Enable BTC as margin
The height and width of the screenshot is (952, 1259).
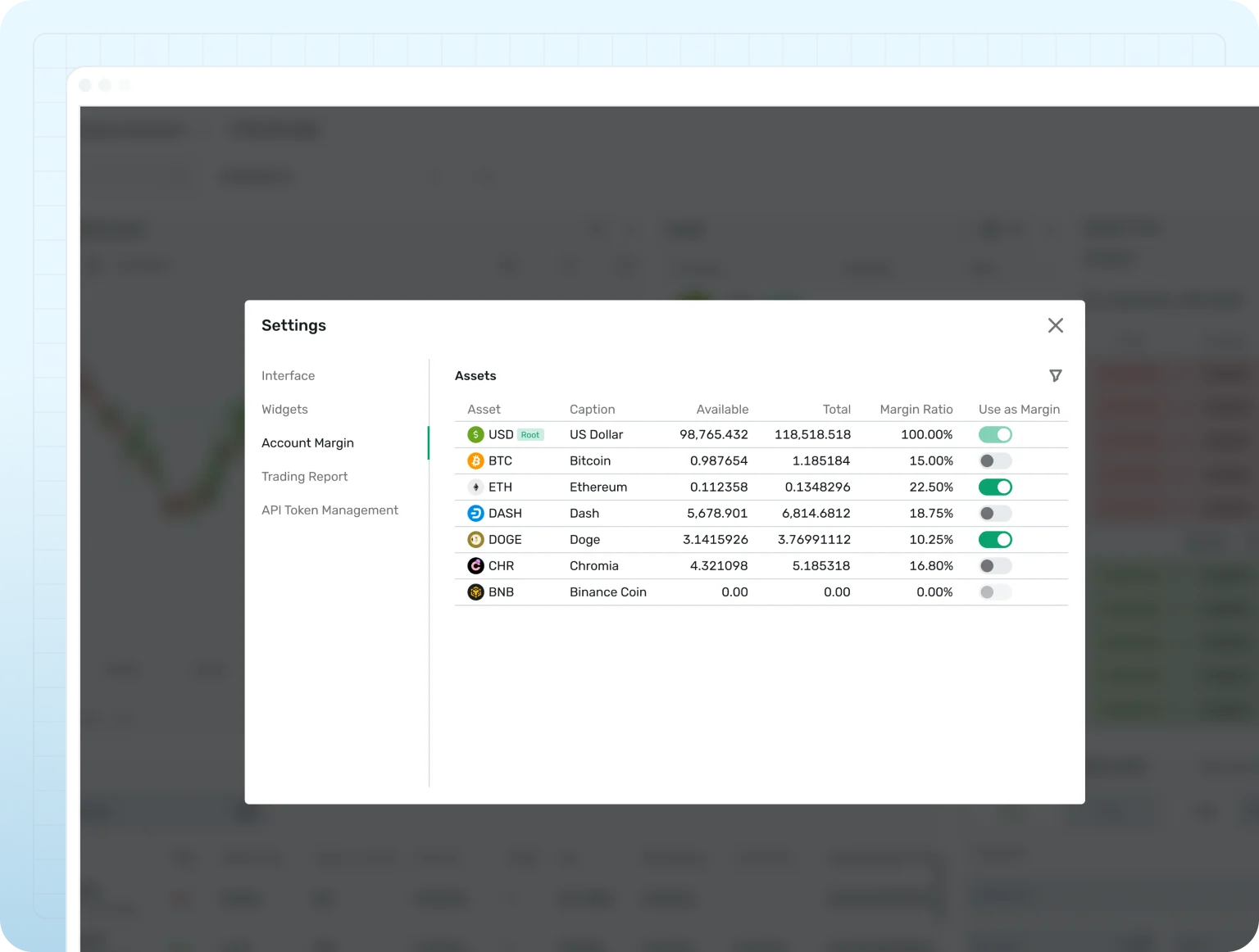tap(995, 460)
